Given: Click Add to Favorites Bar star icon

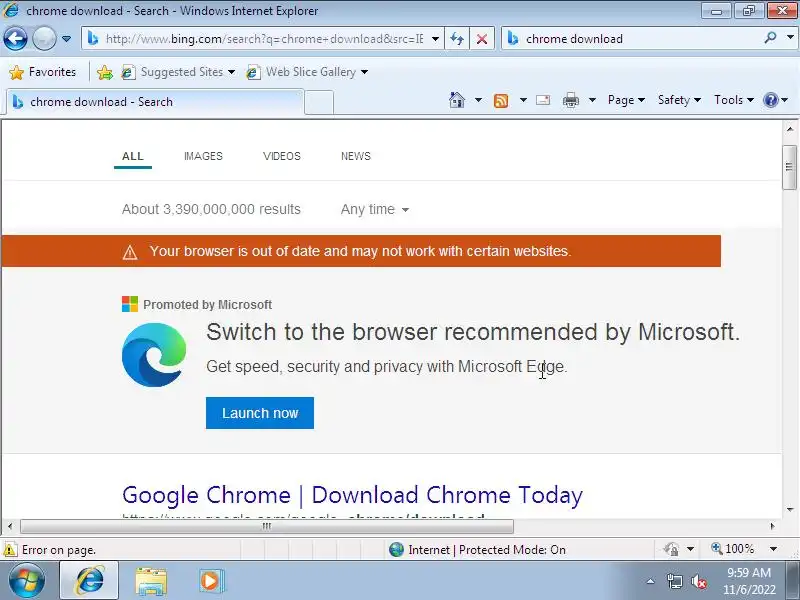Looking at the screenshot, I should (x=105, y=72).
